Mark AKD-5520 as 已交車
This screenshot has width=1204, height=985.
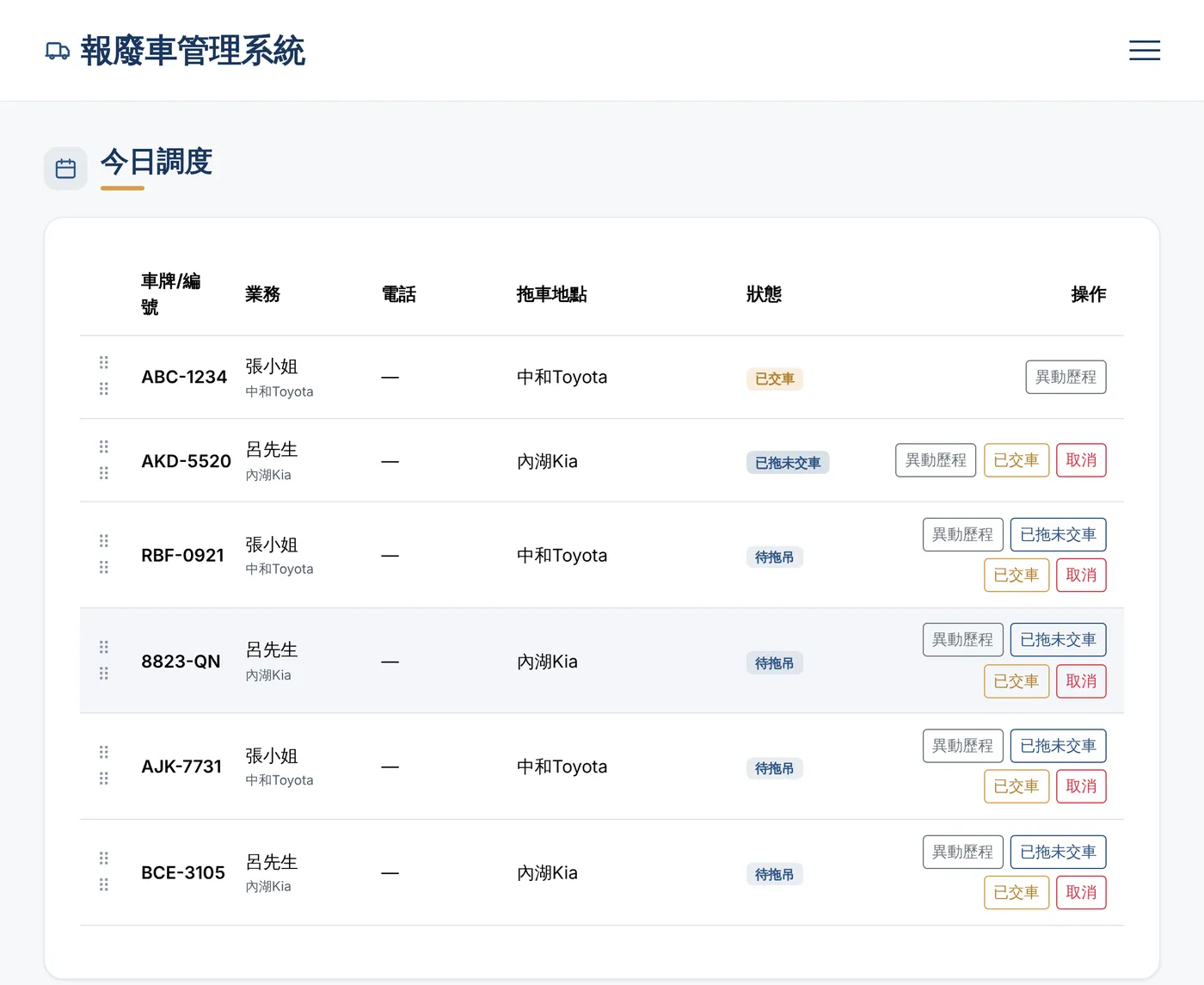tap(1017, 460)
